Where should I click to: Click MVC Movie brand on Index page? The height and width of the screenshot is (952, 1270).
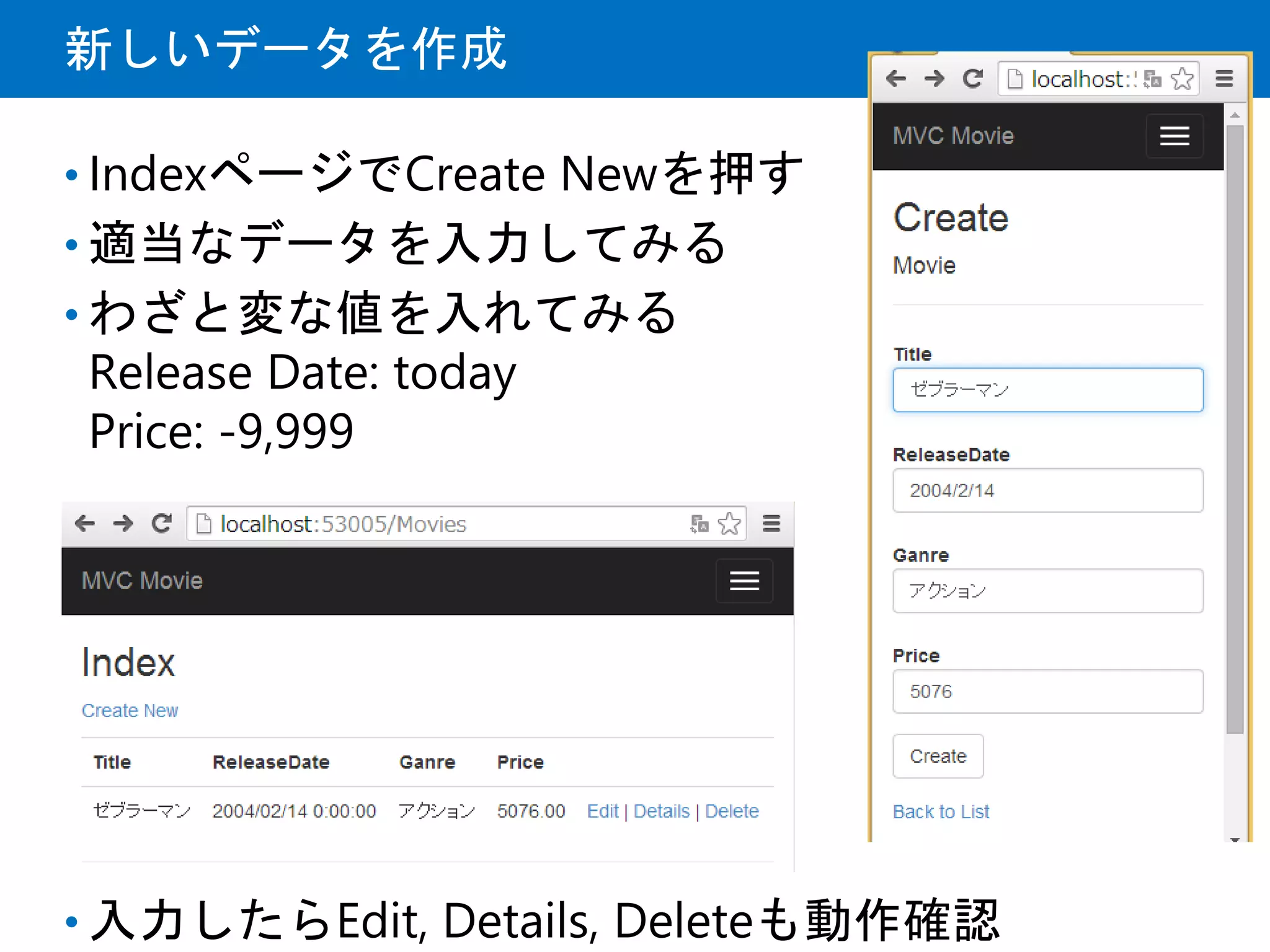point(142,581)
